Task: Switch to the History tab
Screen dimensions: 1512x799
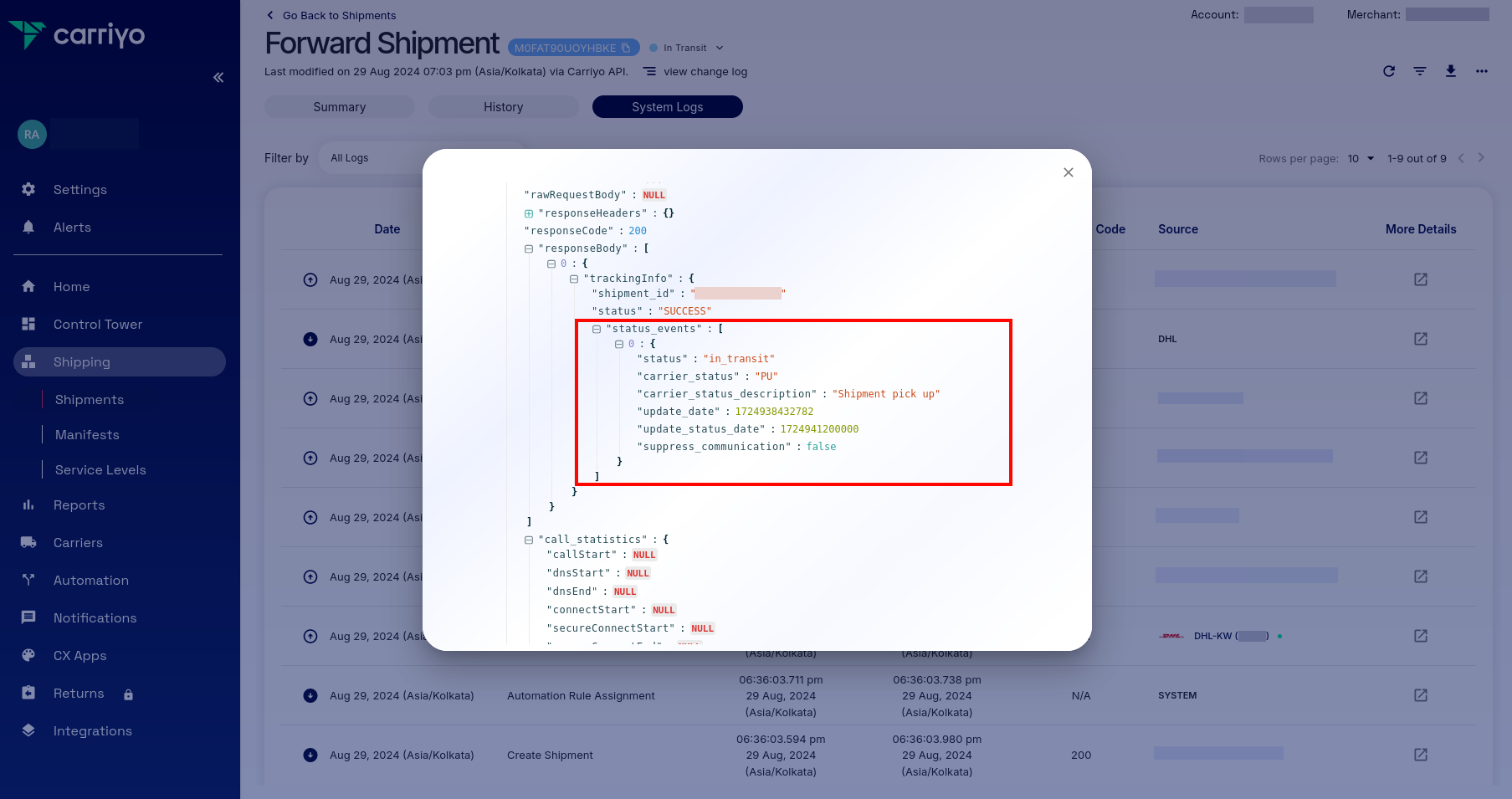Action: [503, 107]
